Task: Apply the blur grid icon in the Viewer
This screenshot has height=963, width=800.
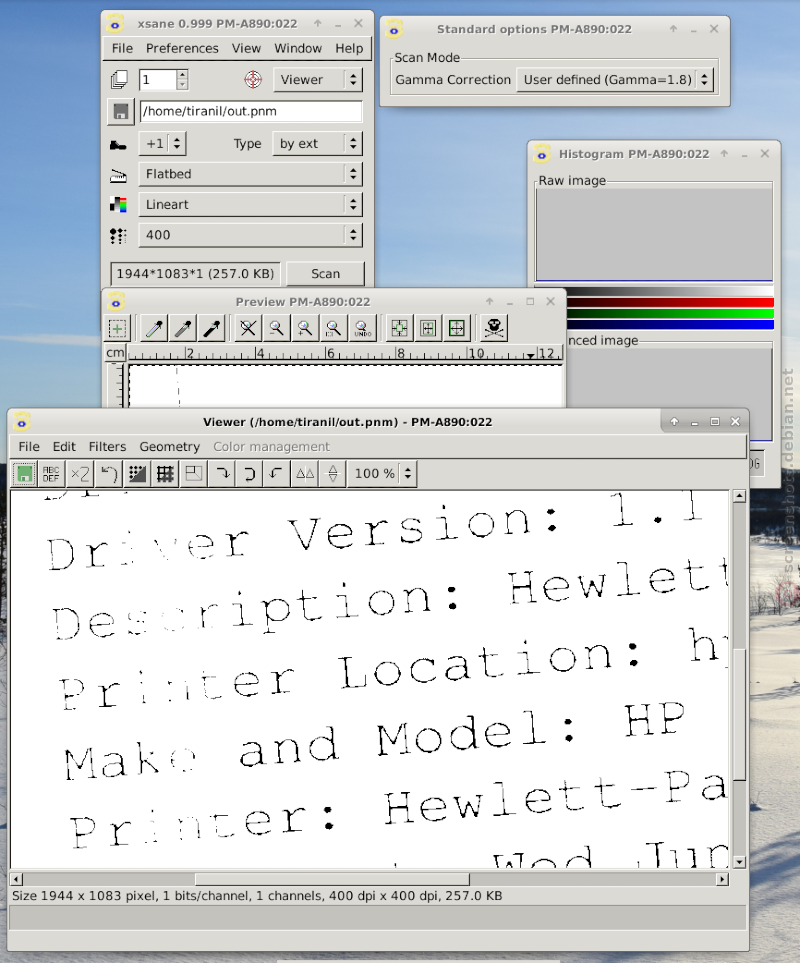Action: click(x=165, y=474)
